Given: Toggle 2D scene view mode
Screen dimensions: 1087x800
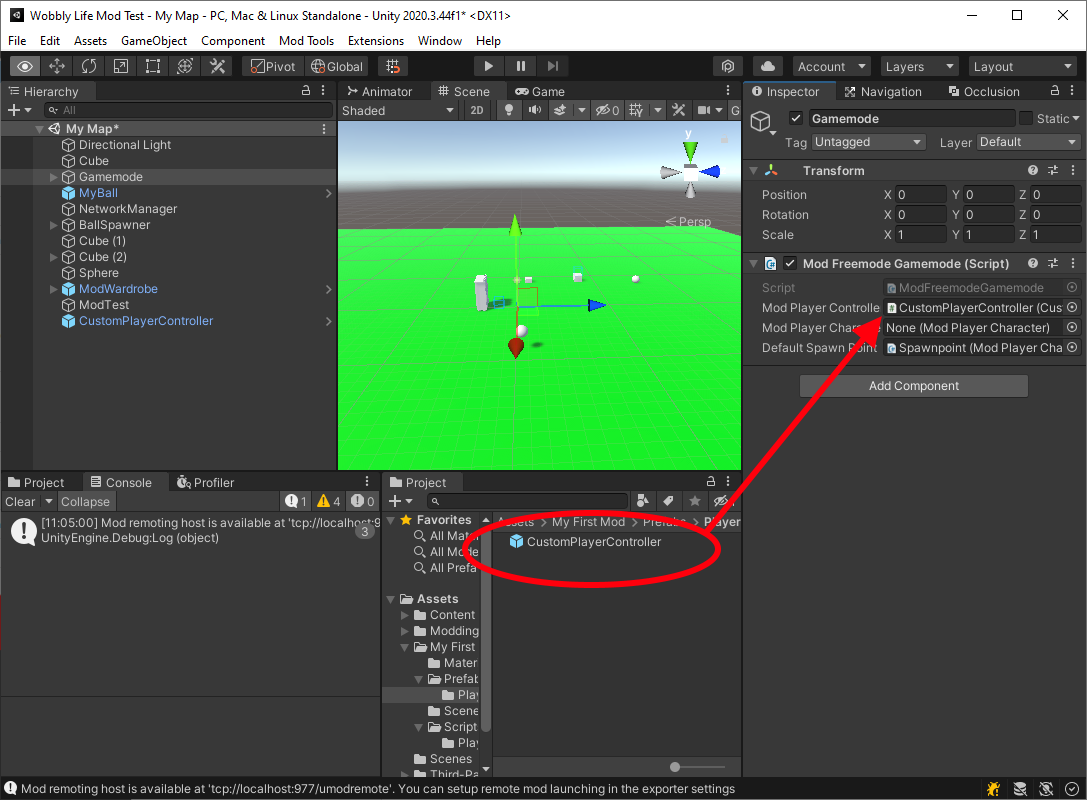Looking at the screenshot, I should (x=477, y=110).
